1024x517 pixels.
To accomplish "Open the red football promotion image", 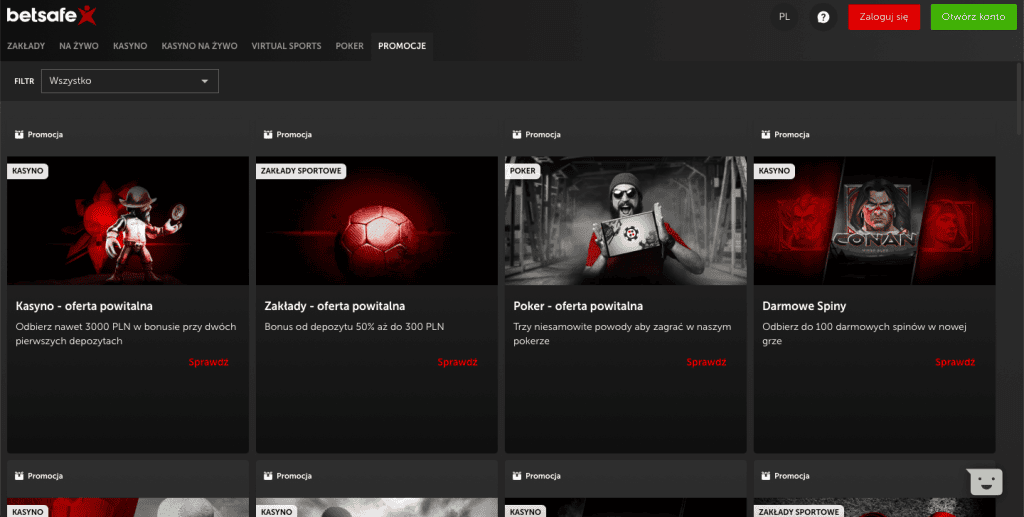I will click(377, 221).
